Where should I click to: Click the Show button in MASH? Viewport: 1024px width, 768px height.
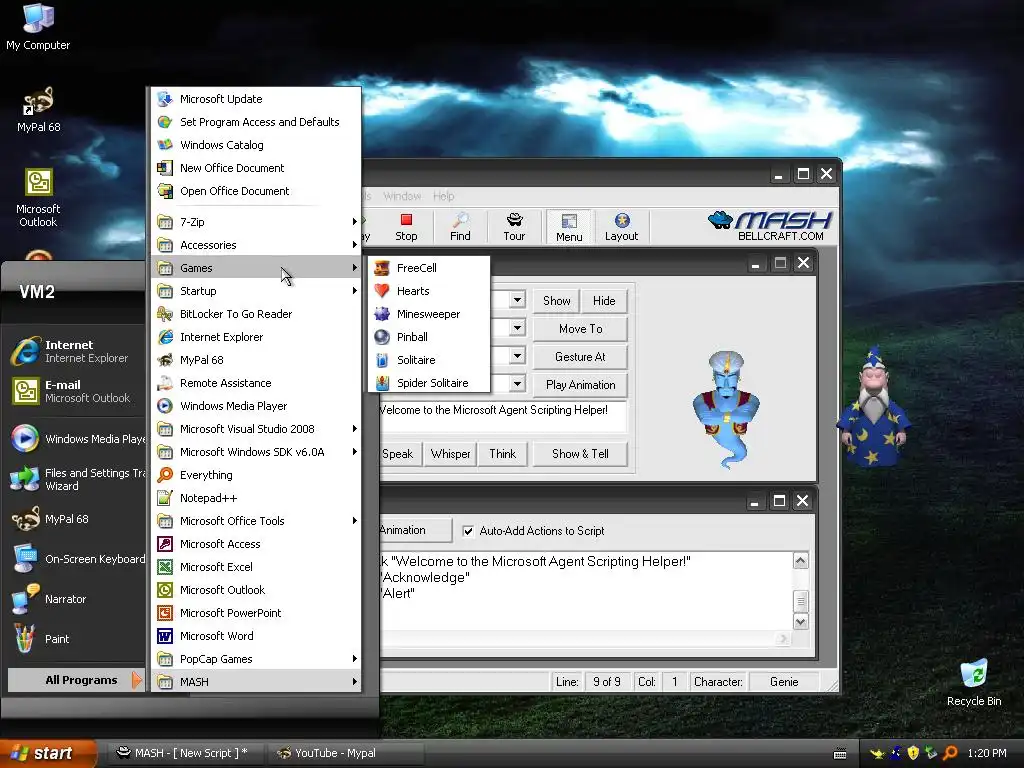(x=556, y=300)
